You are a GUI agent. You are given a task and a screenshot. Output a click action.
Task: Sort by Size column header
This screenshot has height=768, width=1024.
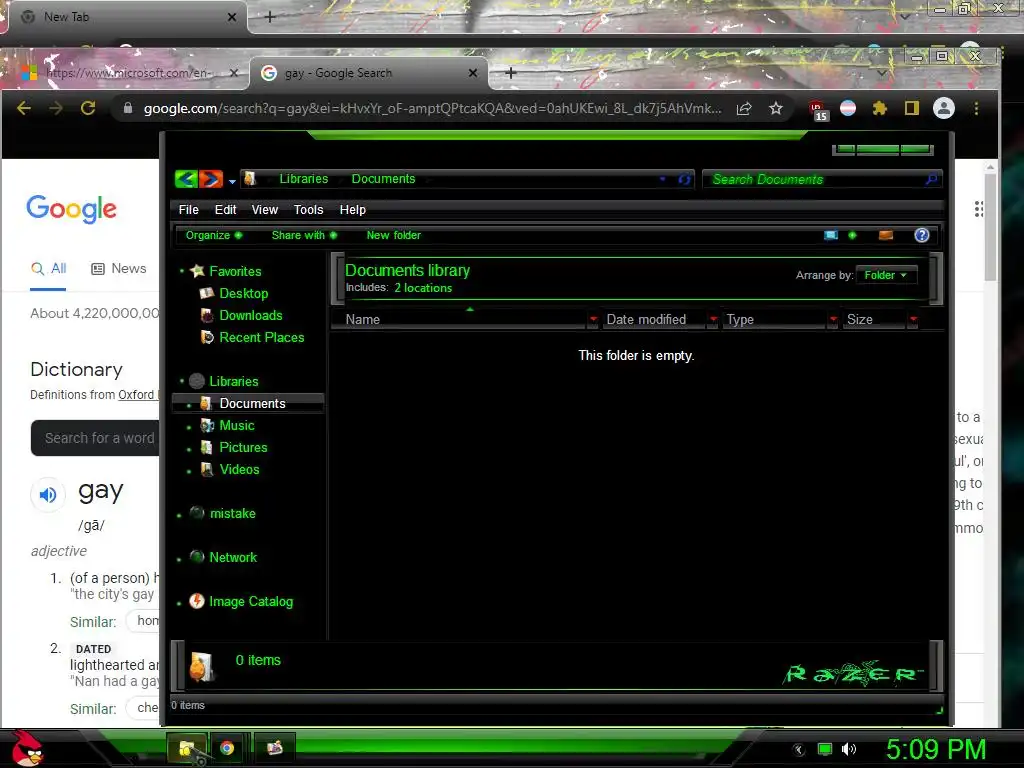coord(873,319)
